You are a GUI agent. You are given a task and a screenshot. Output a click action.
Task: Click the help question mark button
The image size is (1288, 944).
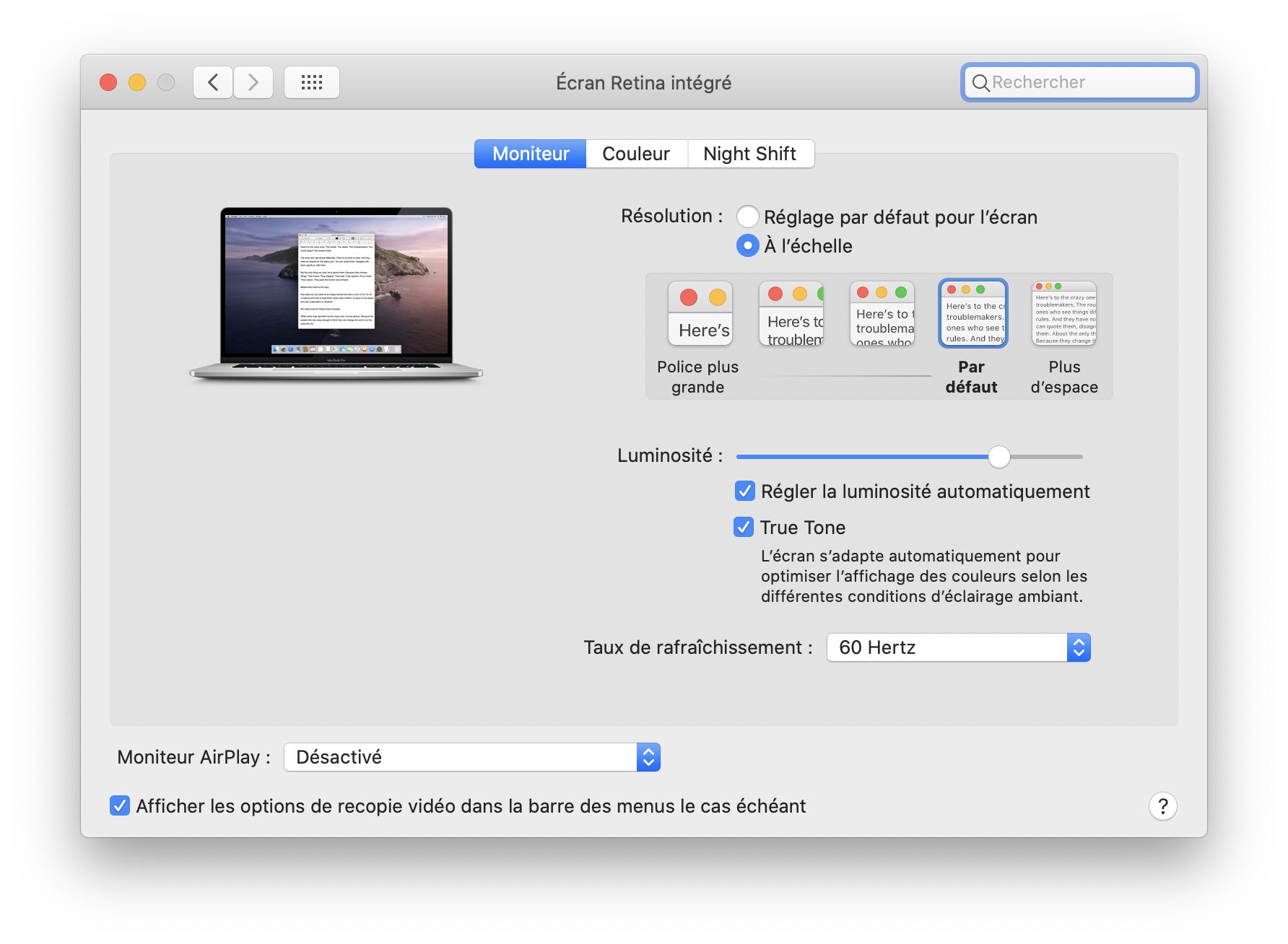(1163, 806)
